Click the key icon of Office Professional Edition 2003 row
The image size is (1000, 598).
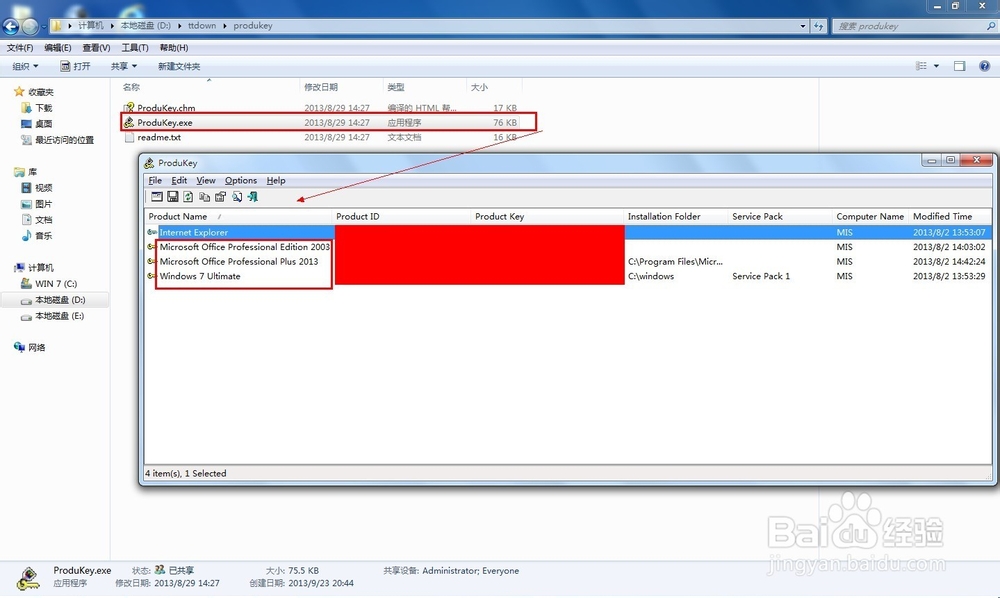[x=152, y=247]
